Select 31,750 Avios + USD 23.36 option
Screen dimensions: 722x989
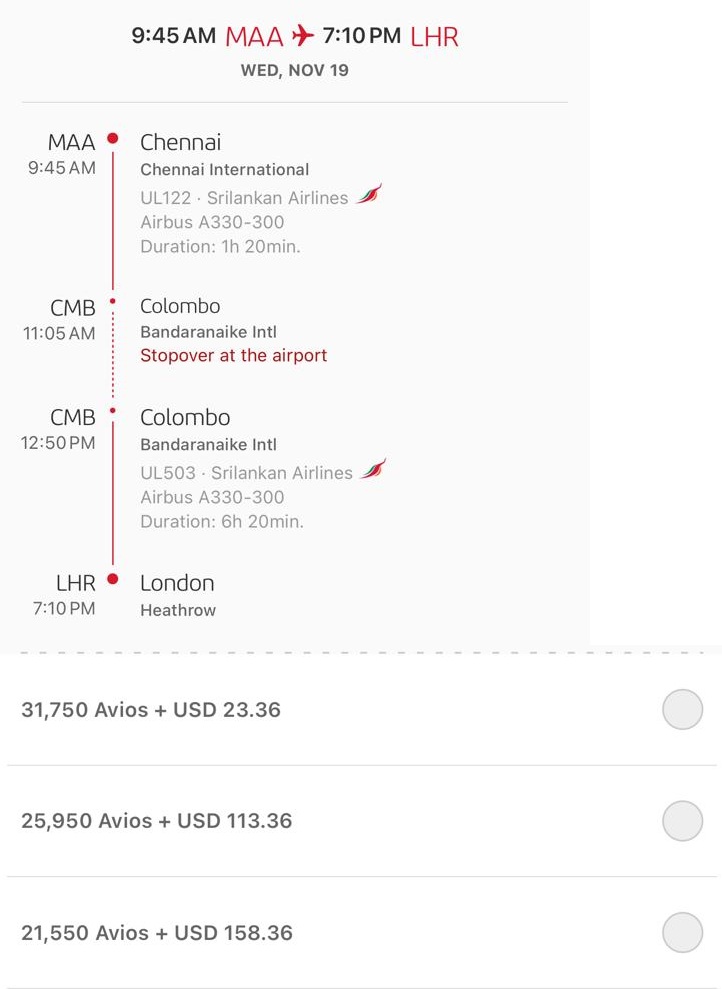pyautogui.click(x=682, y=710)
